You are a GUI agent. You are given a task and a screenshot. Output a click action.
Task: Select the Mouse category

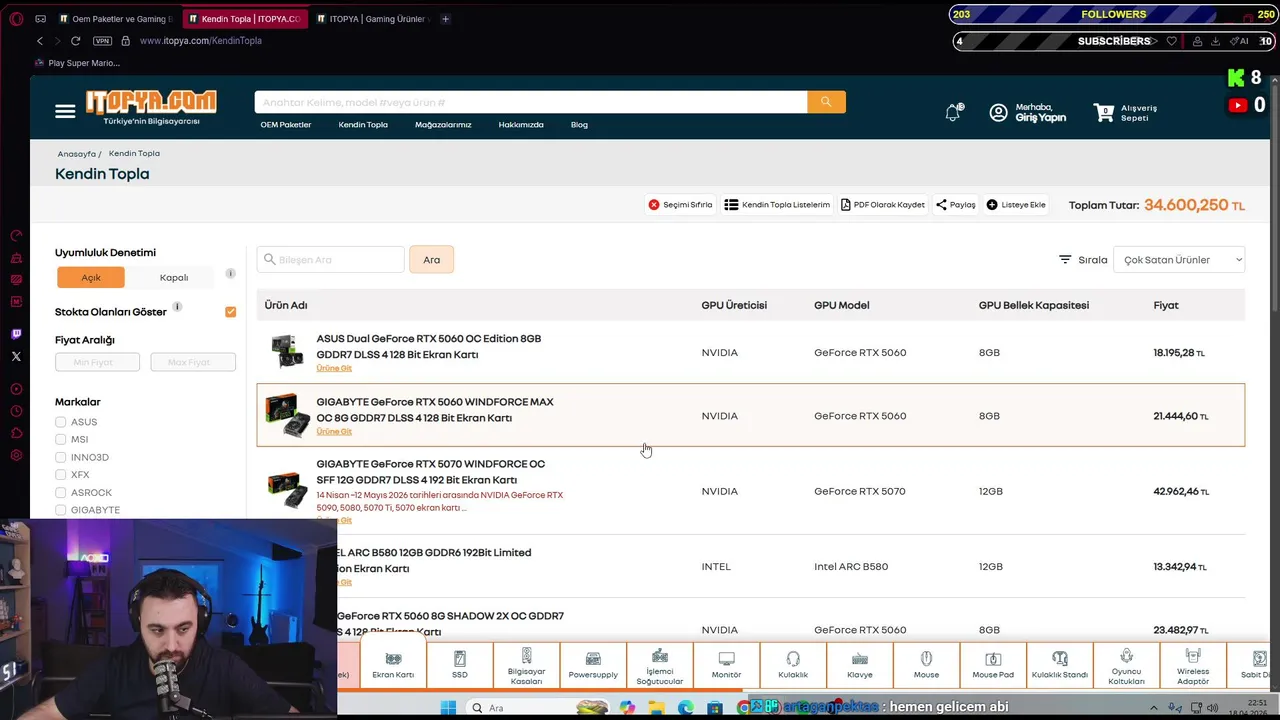tap(926, 665)
